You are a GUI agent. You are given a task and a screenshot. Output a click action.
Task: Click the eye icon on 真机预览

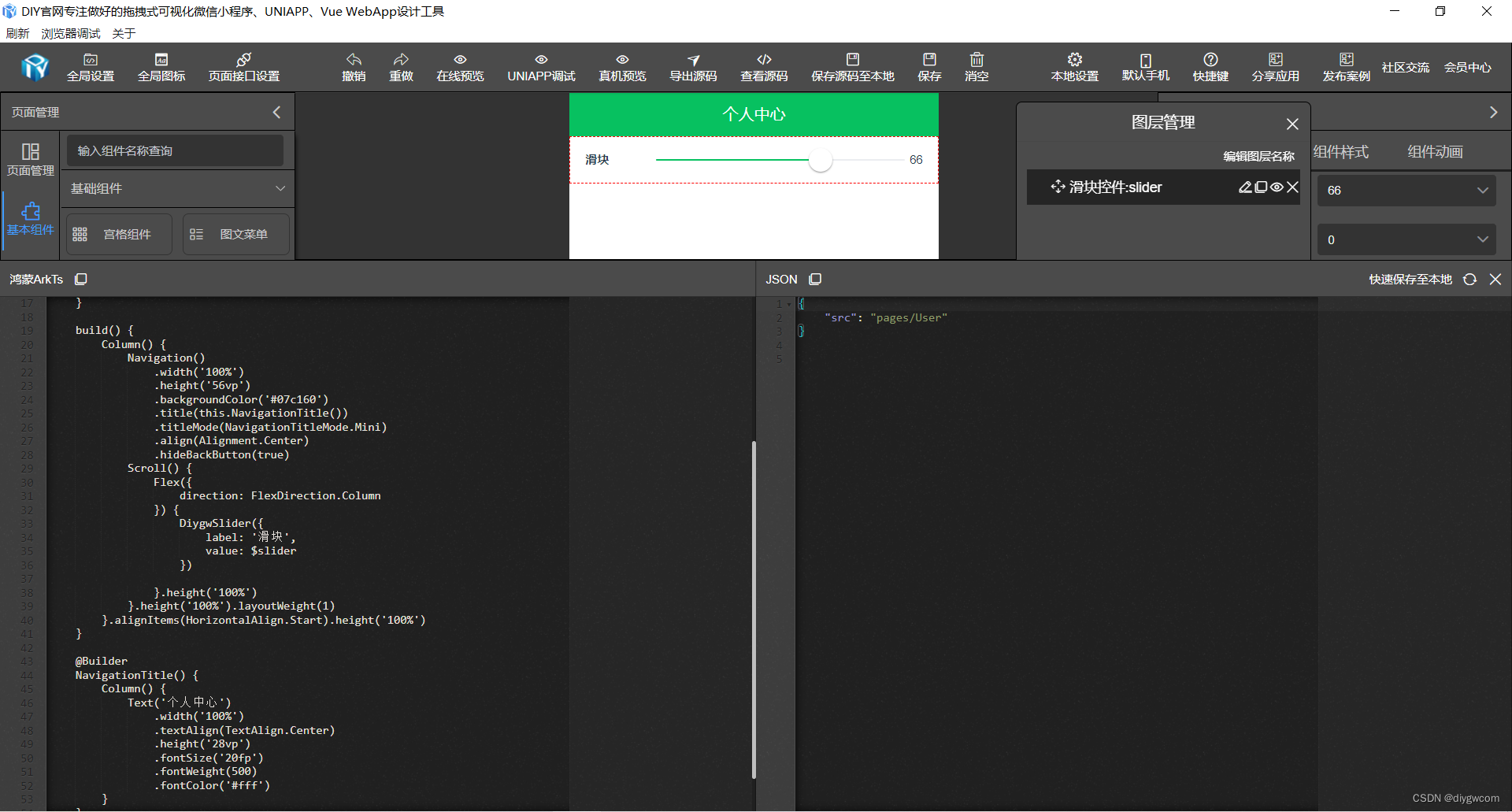[622, 60]
